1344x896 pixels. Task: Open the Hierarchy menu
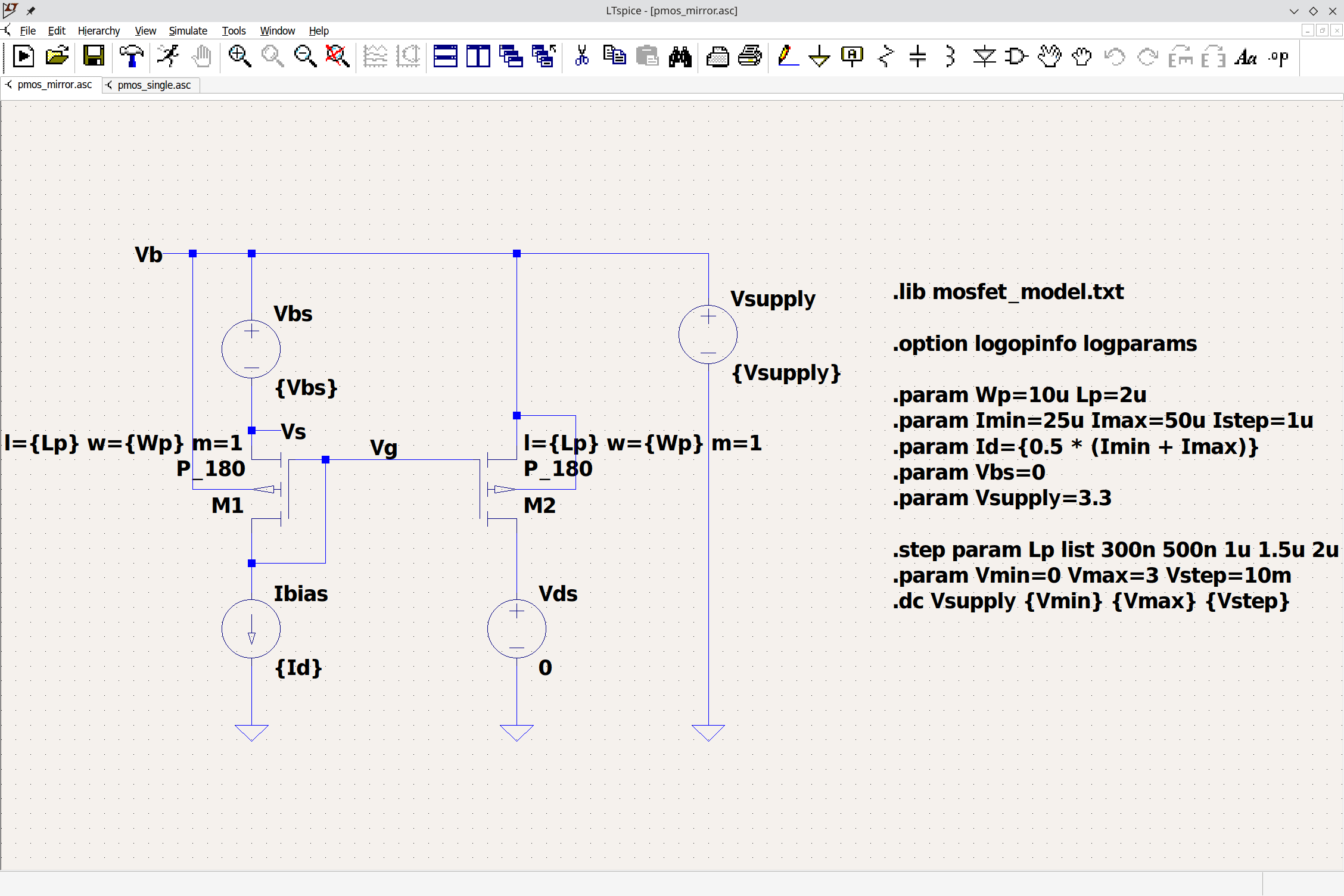click(x=99, y=31)
